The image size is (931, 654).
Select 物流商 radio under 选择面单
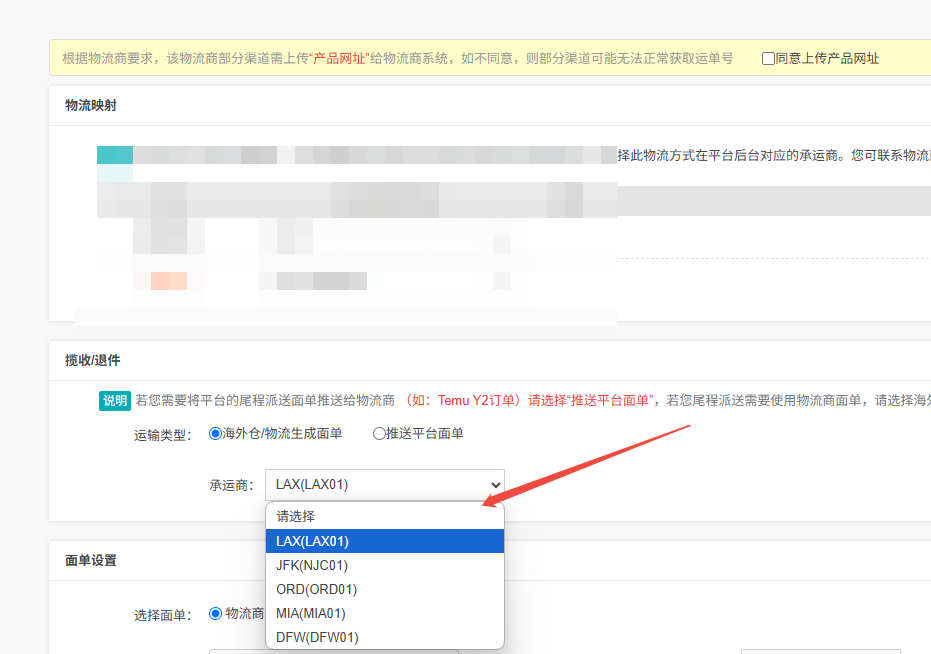[x=215, y=614]
